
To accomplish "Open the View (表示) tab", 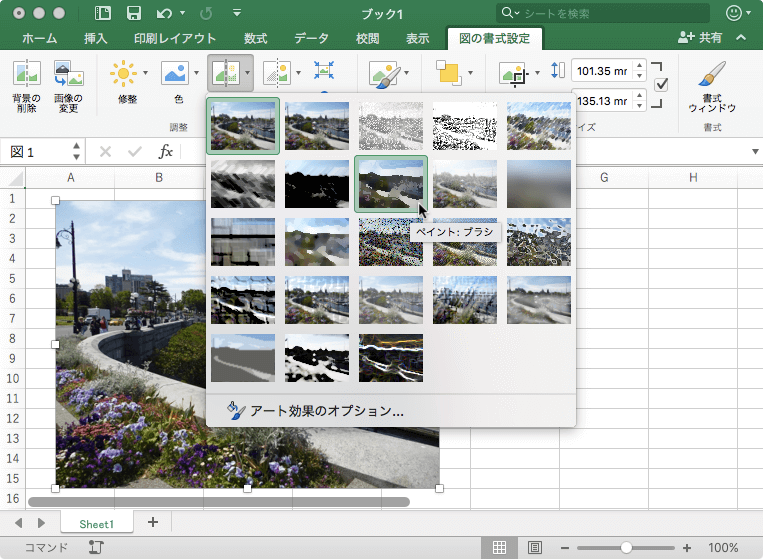I will pyautogui.click(x=418, y=38).
